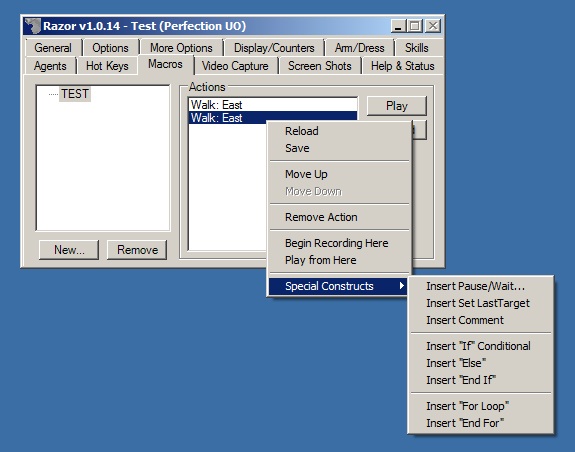Open the Help & Status tab

[403, 66]
